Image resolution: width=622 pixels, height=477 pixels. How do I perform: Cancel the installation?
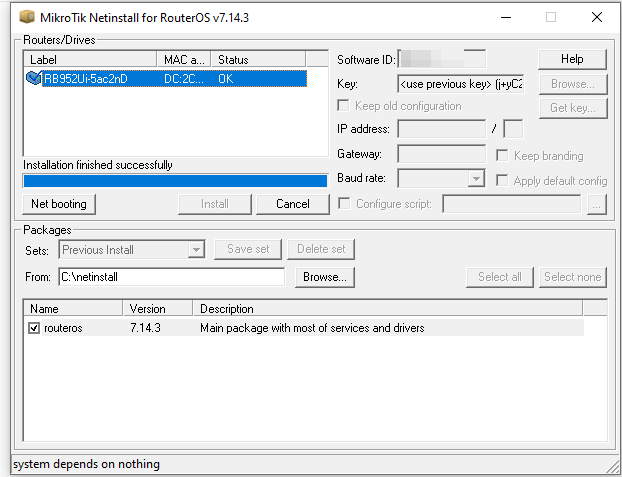[293, 204]
